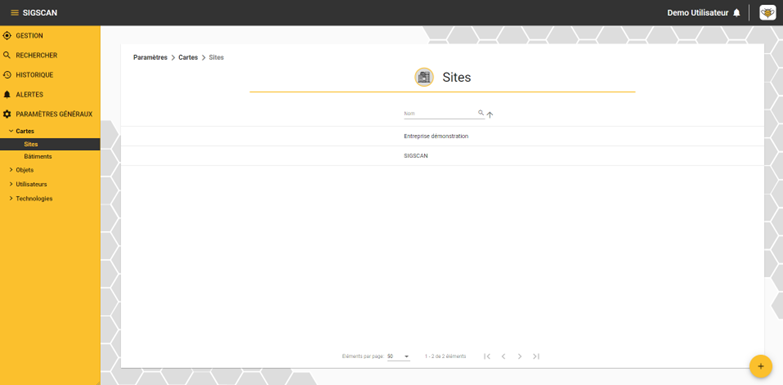783x385 pixels.
Task: Open the Entreprise démonstration site row
Action: [442, 136]
